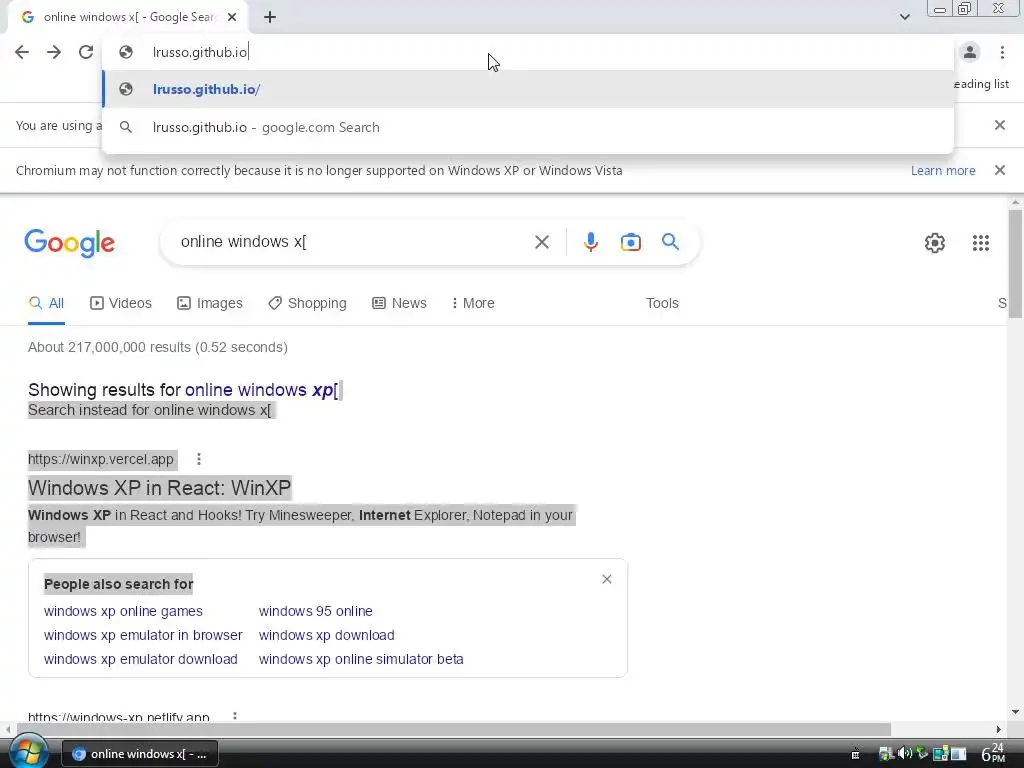This screenshot has width=1024, height=768.
Task: Close the Google Search tab
Action: [x=232, y=18]
